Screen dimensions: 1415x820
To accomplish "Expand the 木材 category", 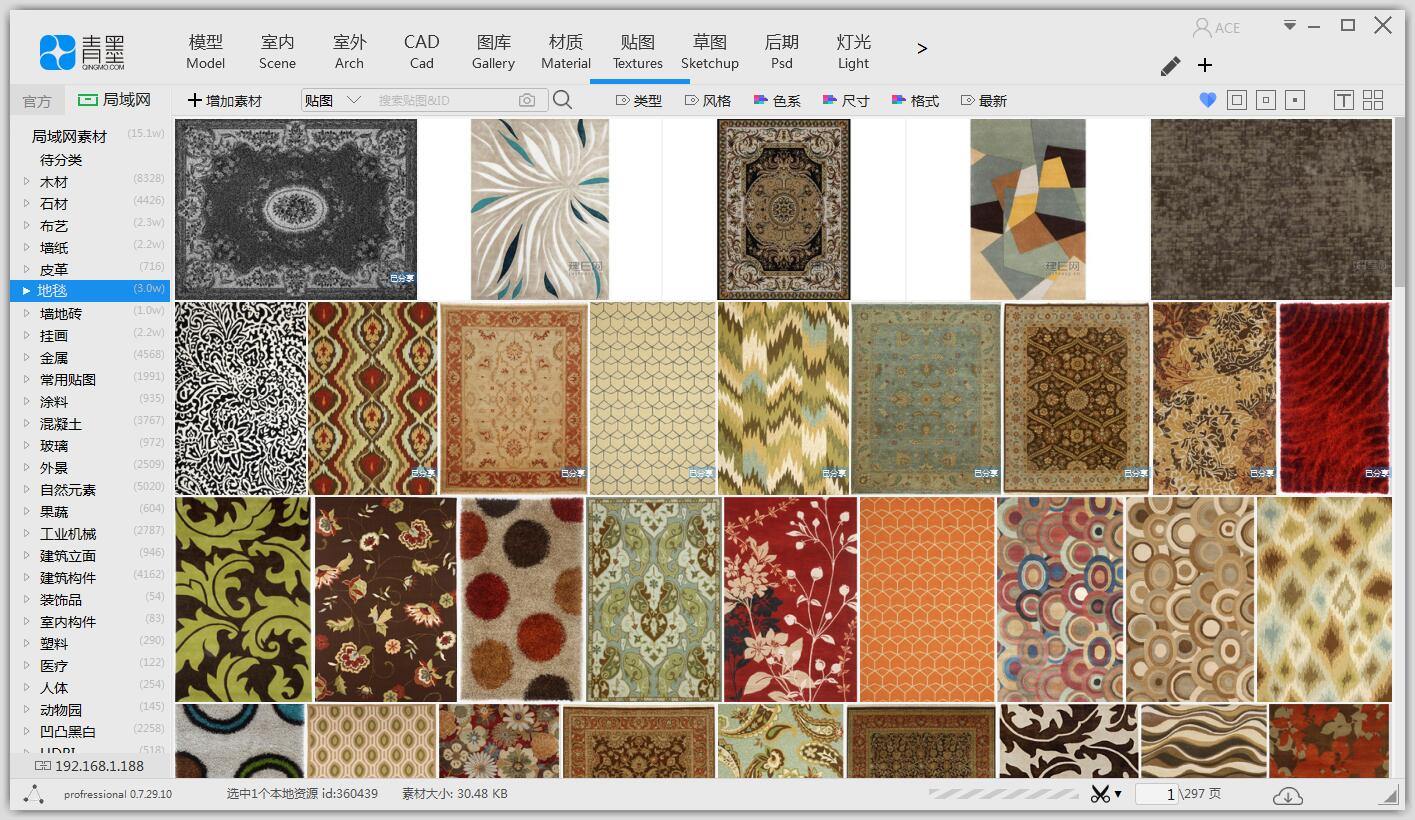I will point(26,182).
